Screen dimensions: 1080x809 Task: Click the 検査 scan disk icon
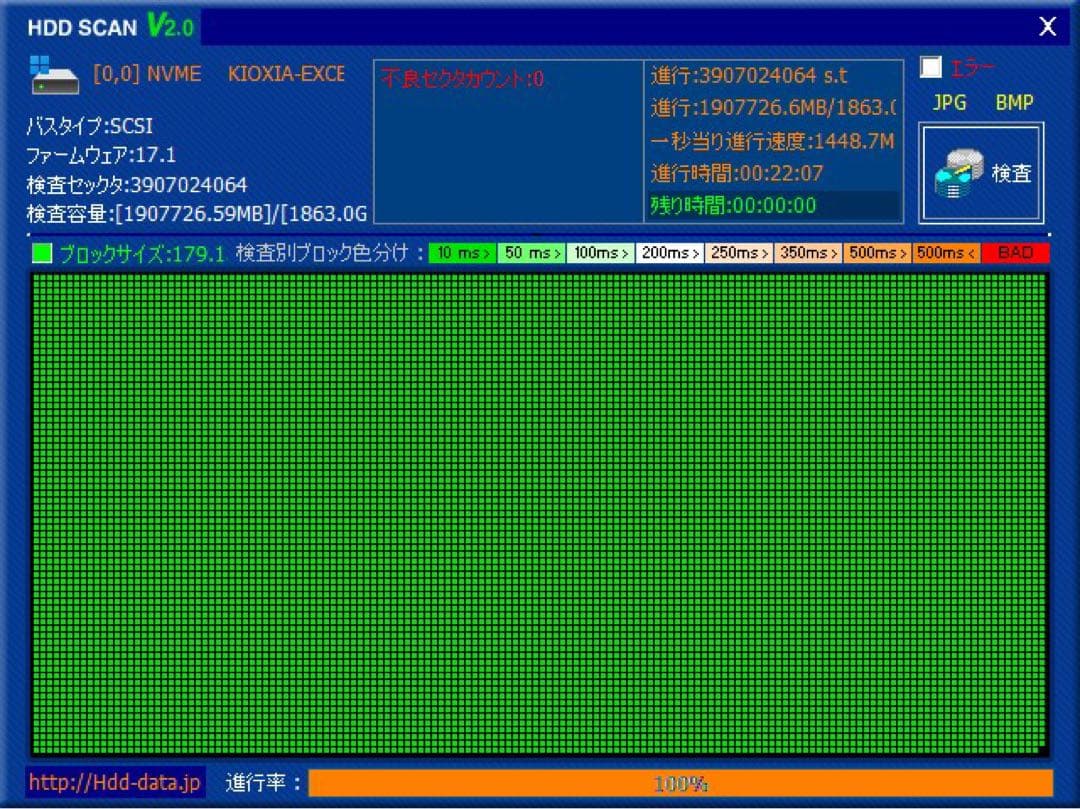981,172
